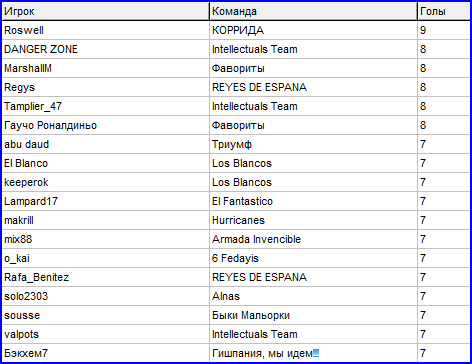Select the Гаучо Роналдиньо row
The image size is (472, 364).
[236, 125]
